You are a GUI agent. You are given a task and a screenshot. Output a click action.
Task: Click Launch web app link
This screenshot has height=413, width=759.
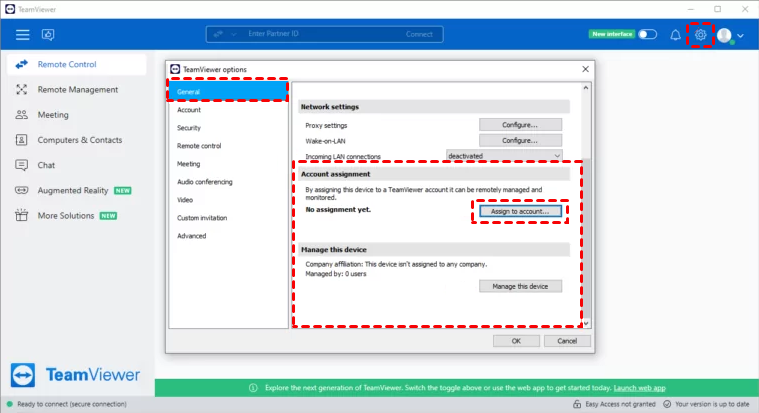pos(639,388)
